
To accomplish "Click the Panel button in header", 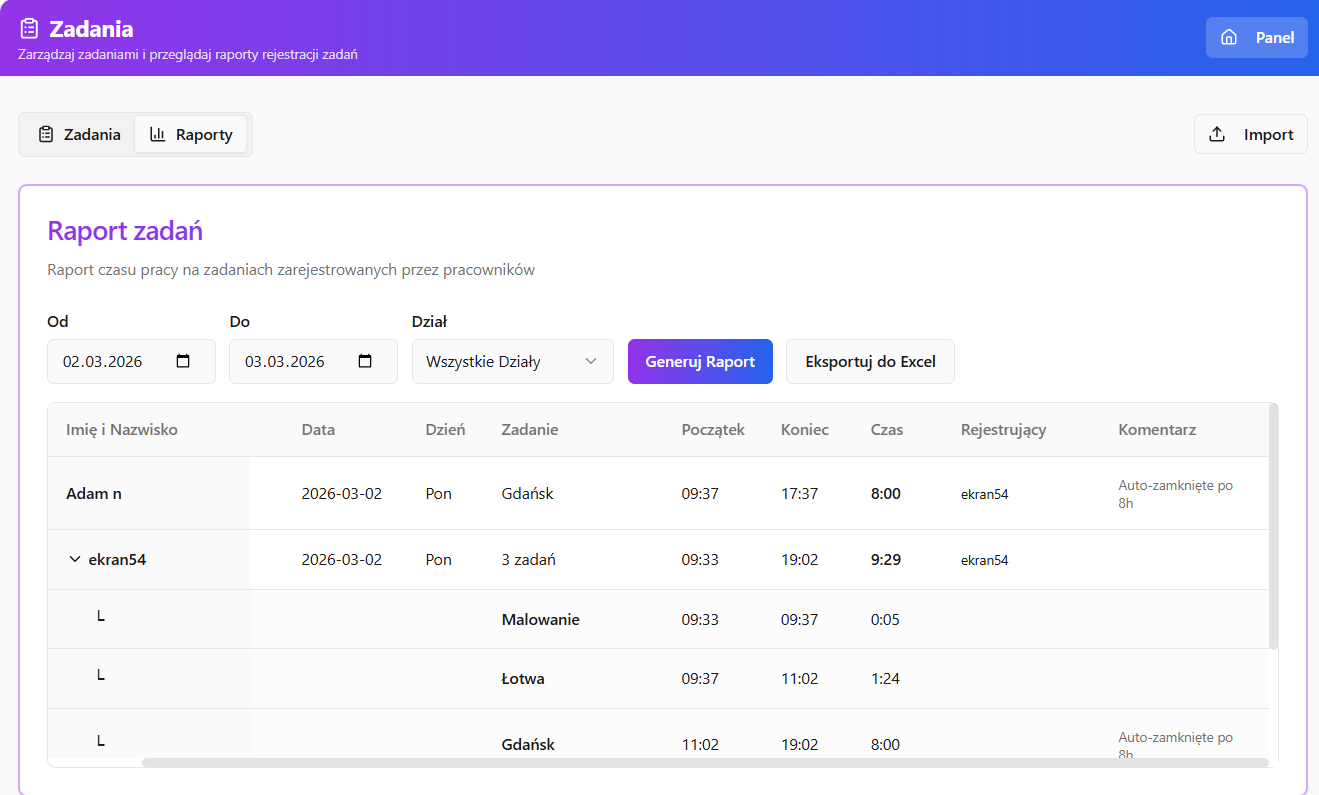I will click(1257, 38).
